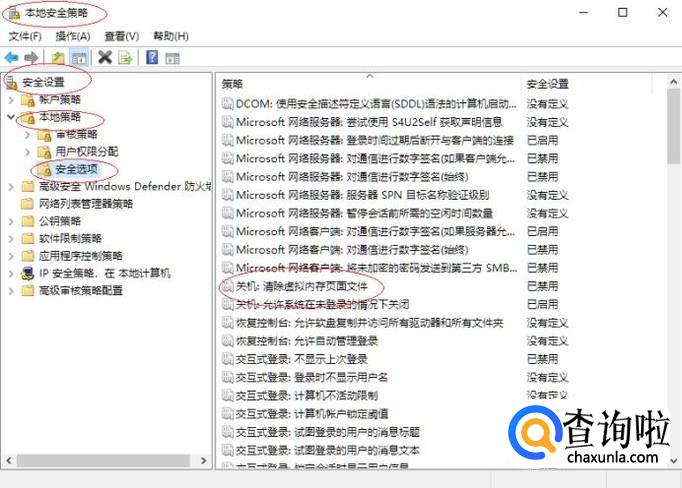Open the 帮助(H) menu
The image size is (682, 488).
[x=171, y=36]
